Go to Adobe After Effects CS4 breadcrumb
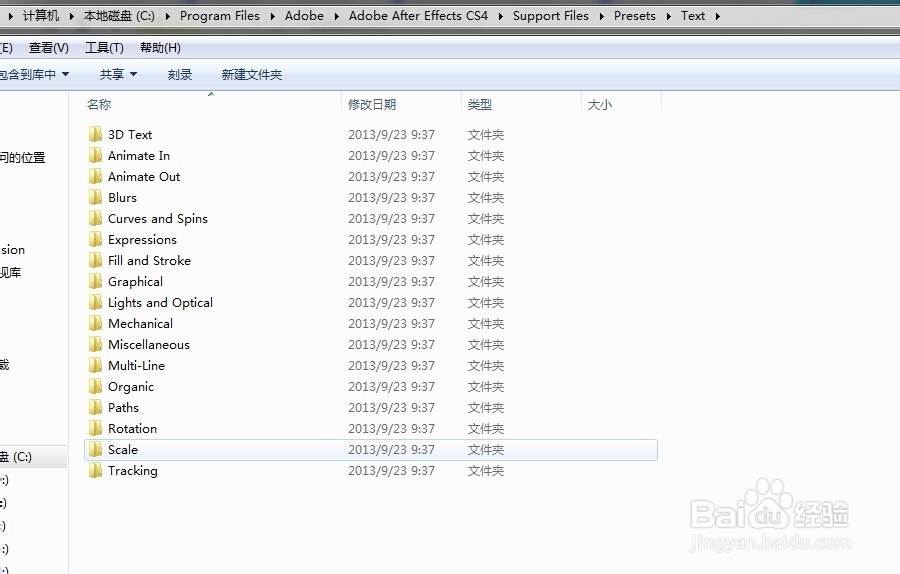The height and width of the screenshot is (574, 900). coord(418,16)
